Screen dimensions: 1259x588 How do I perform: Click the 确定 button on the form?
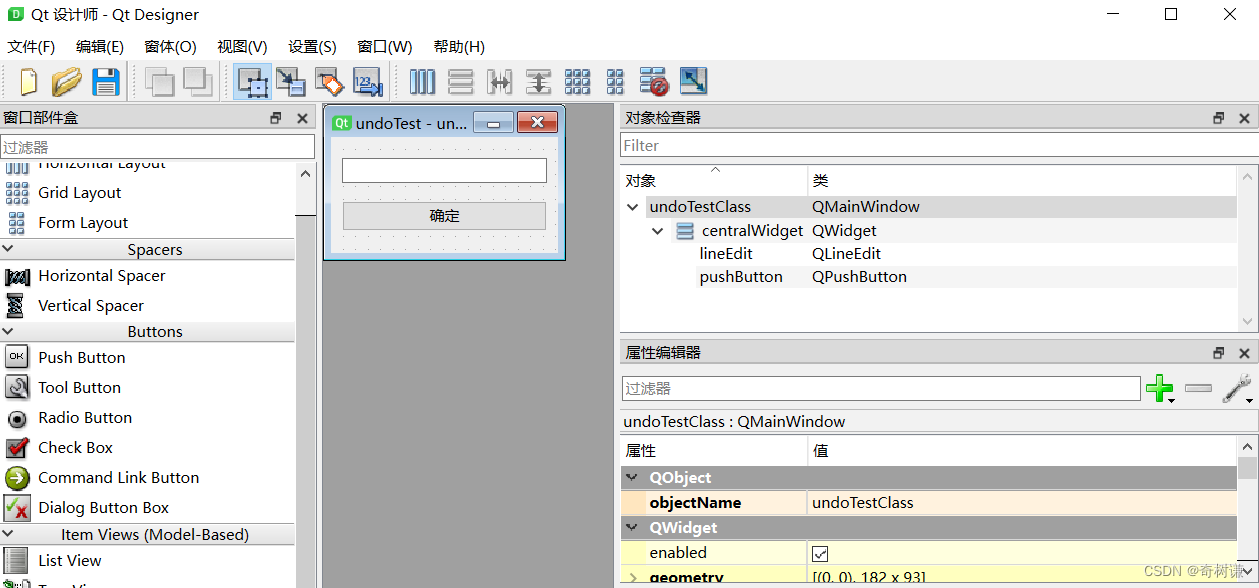pos(443,215)
